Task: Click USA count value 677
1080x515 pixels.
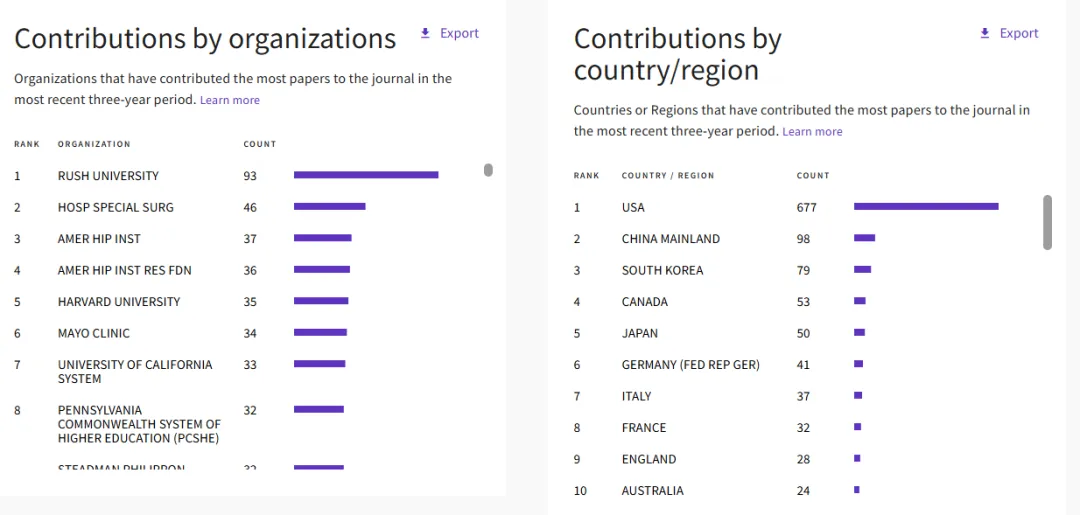Action: point(807,207)
